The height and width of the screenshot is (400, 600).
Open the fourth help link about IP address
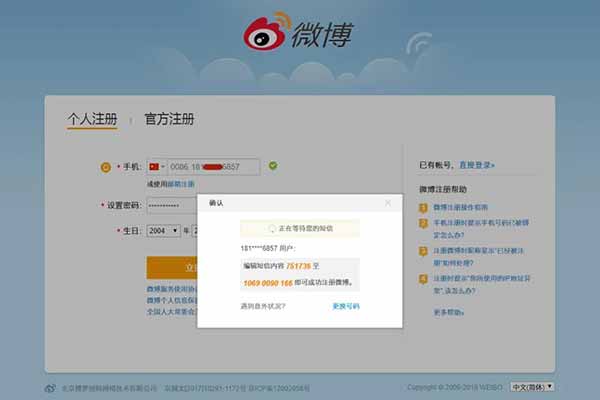482,284
